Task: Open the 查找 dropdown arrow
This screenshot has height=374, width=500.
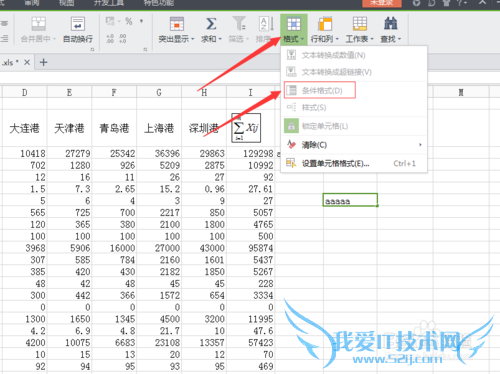Action: [x=399, y=39]
